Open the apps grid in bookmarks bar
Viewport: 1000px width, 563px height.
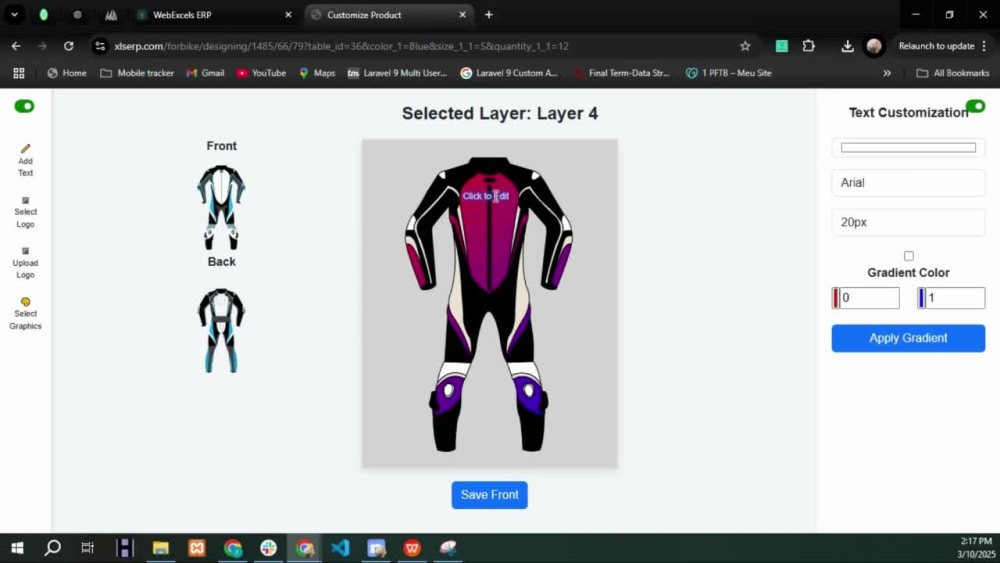coord(18,73)
